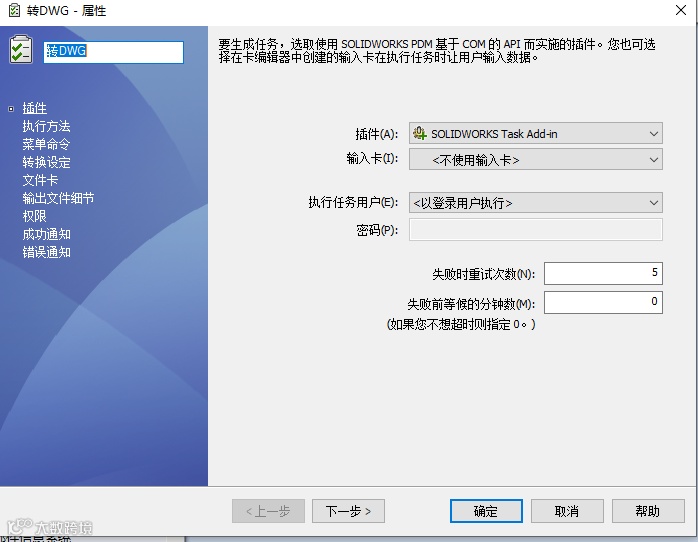Screen dimensions: 698x542
Task: Open 输出文件细节 page
Action: [x=58, y=198]
